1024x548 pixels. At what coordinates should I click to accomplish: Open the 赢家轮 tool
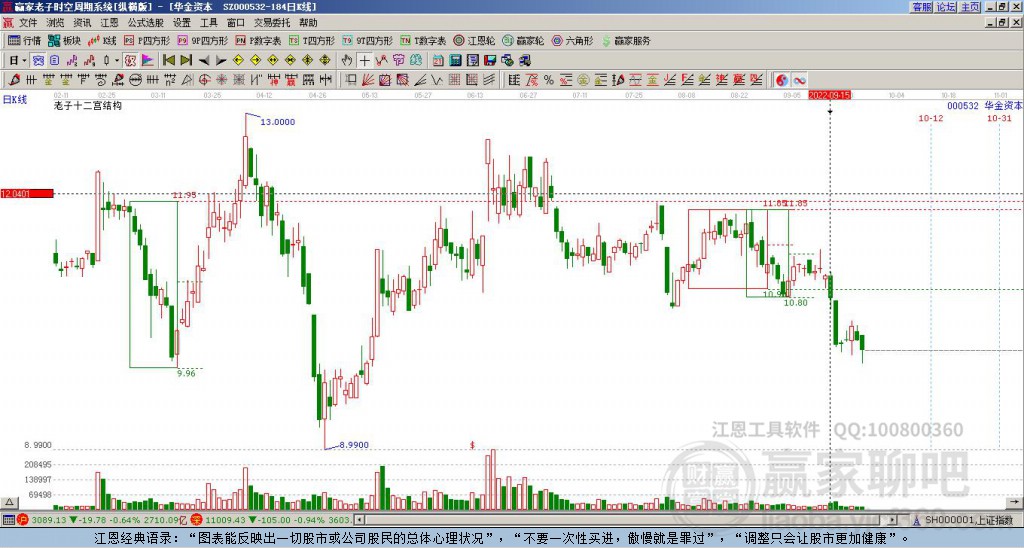(x=523, y=40)
